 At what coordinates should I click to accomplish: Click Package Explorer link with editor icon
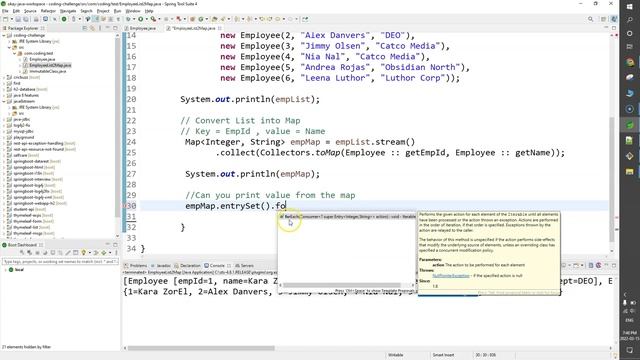click(92, 28)
